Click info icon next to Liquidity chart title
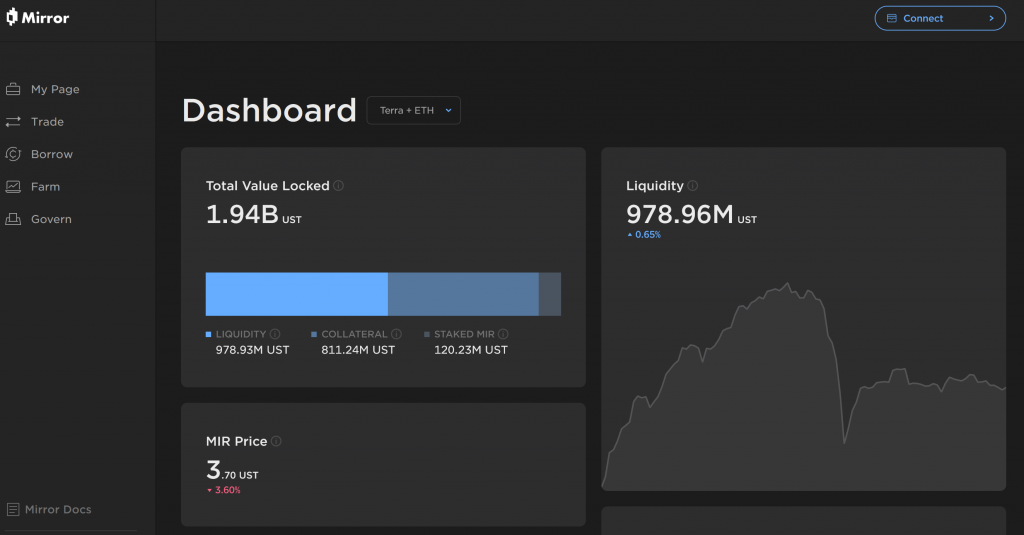Viewport: 1024px width, 535px height. point(693,186)
